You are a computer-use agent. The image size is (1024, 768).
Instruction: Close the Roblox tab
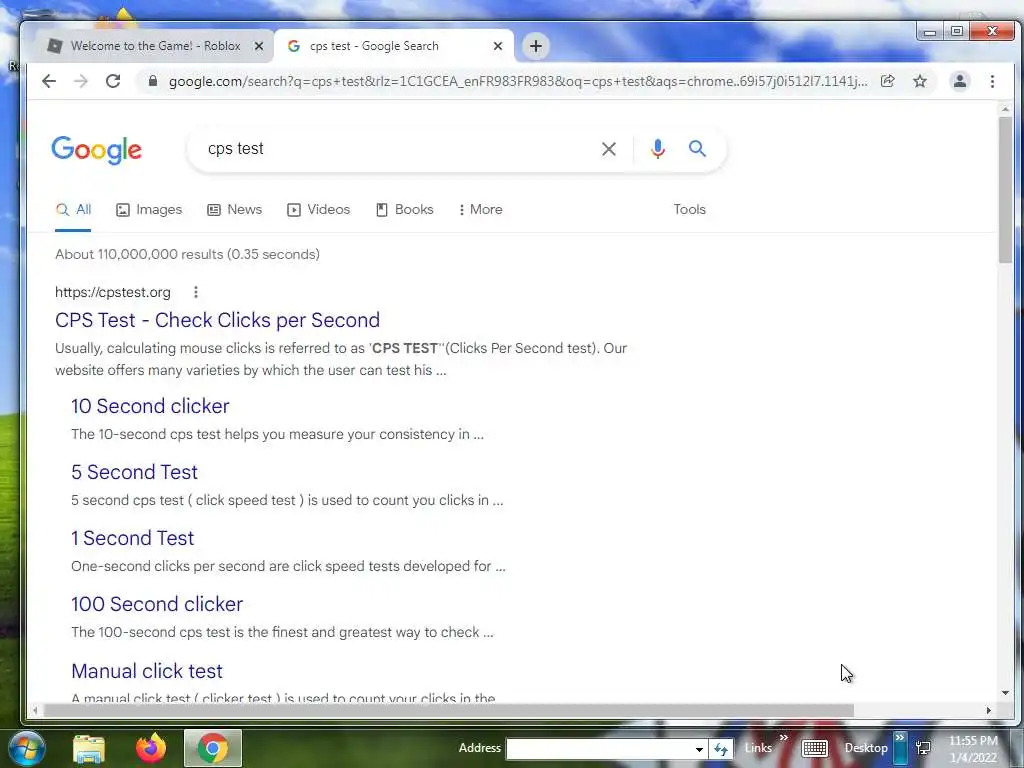coord(259,46)
